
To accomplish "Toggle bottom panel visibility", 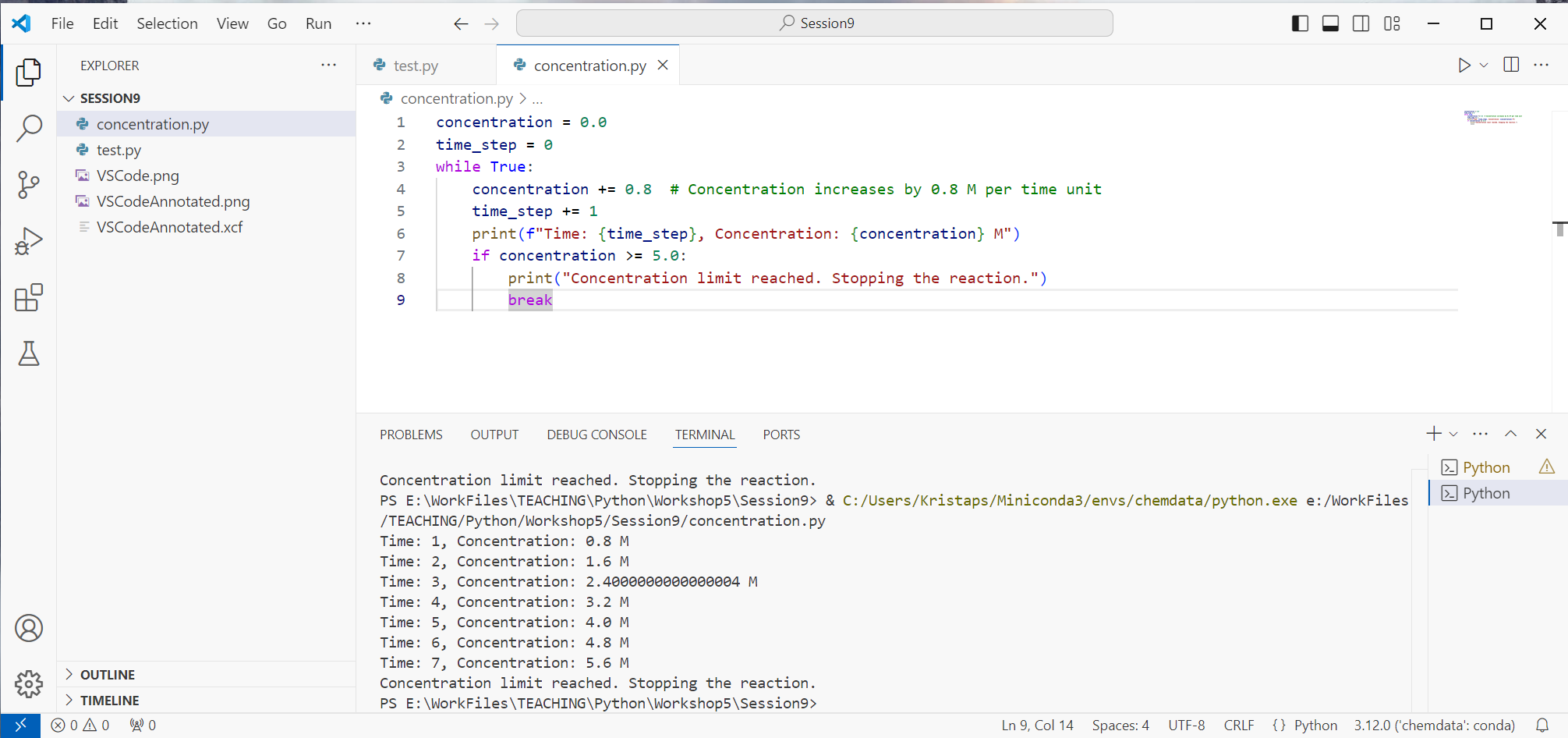I will pos(1331,23).
